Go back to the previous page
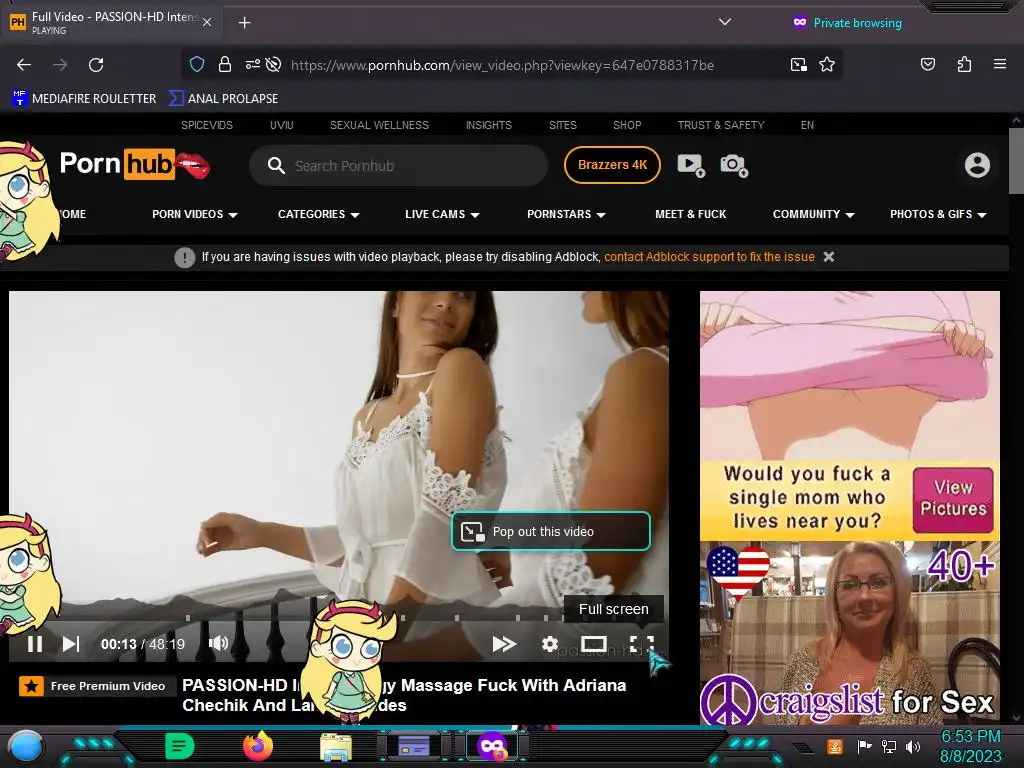 24,65
